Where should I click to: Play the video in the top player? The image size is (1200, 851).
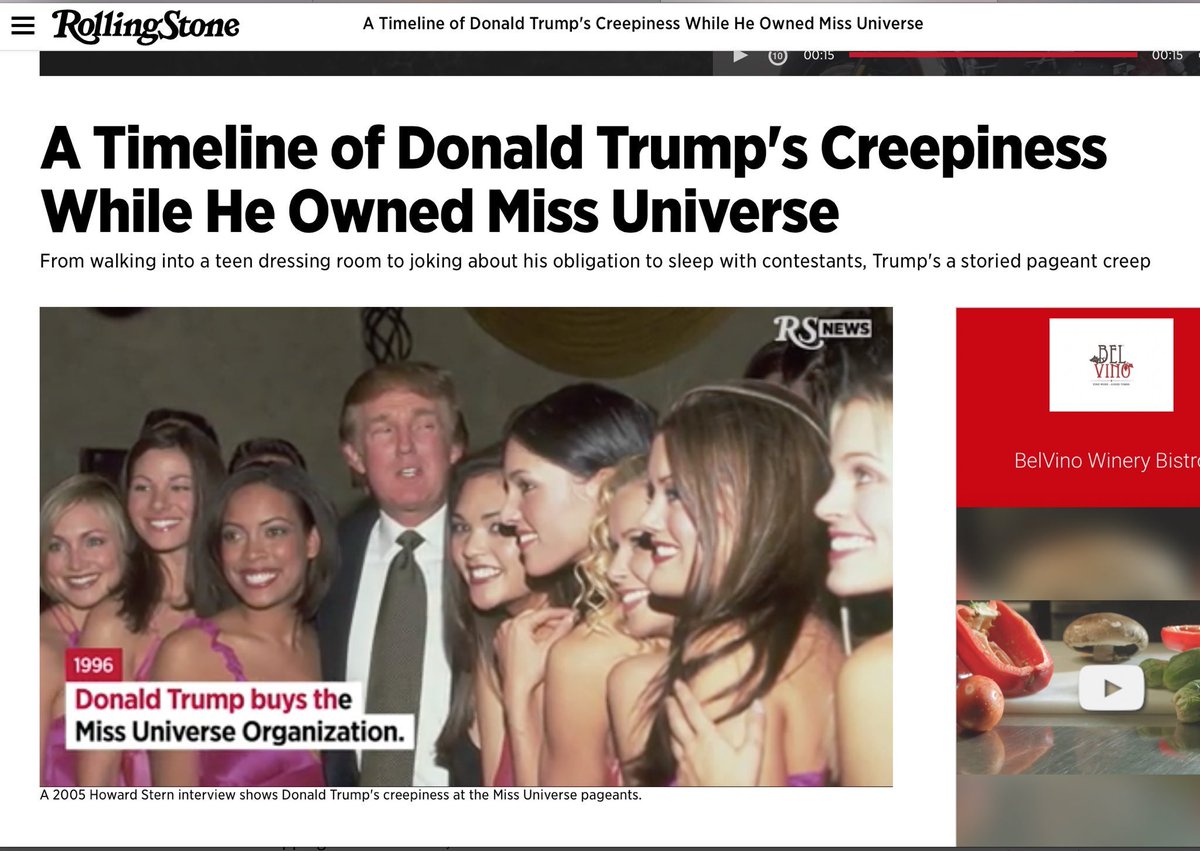tap(741, 55)
